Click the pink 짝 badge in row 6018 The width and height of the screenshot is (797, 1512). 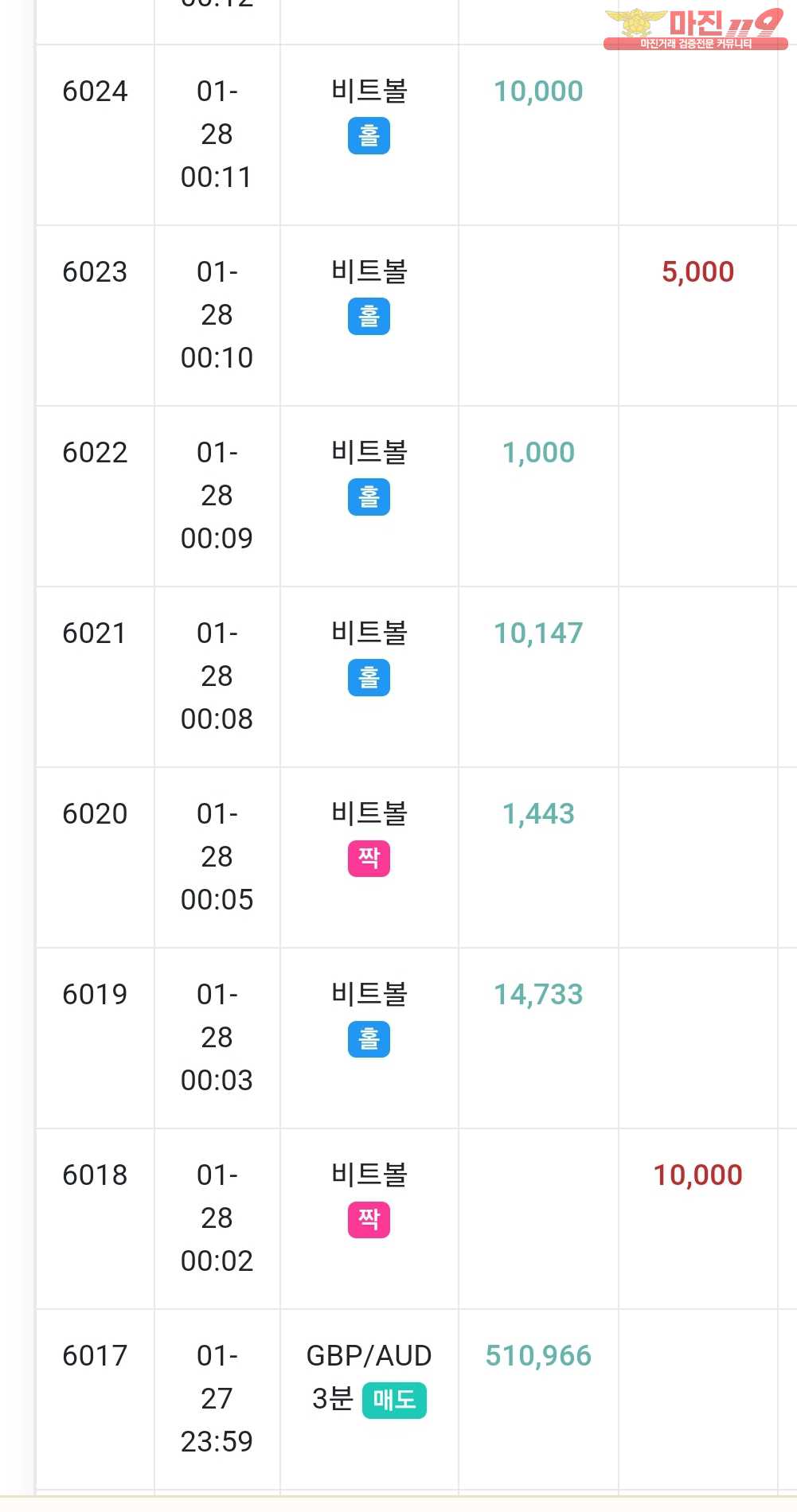coord(369,1219)
